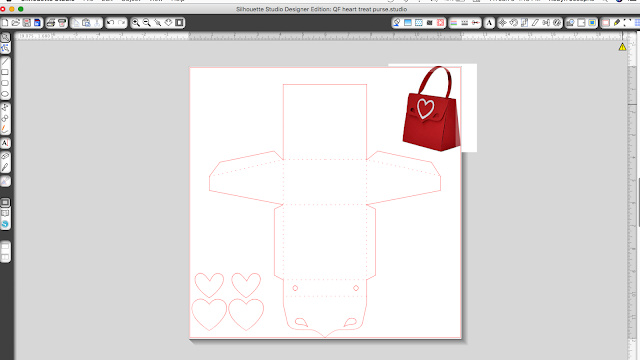Open the Line Style panel with the dashed lines icon
The width and height of the screenshot is (640, 360).
coord(464,23)
